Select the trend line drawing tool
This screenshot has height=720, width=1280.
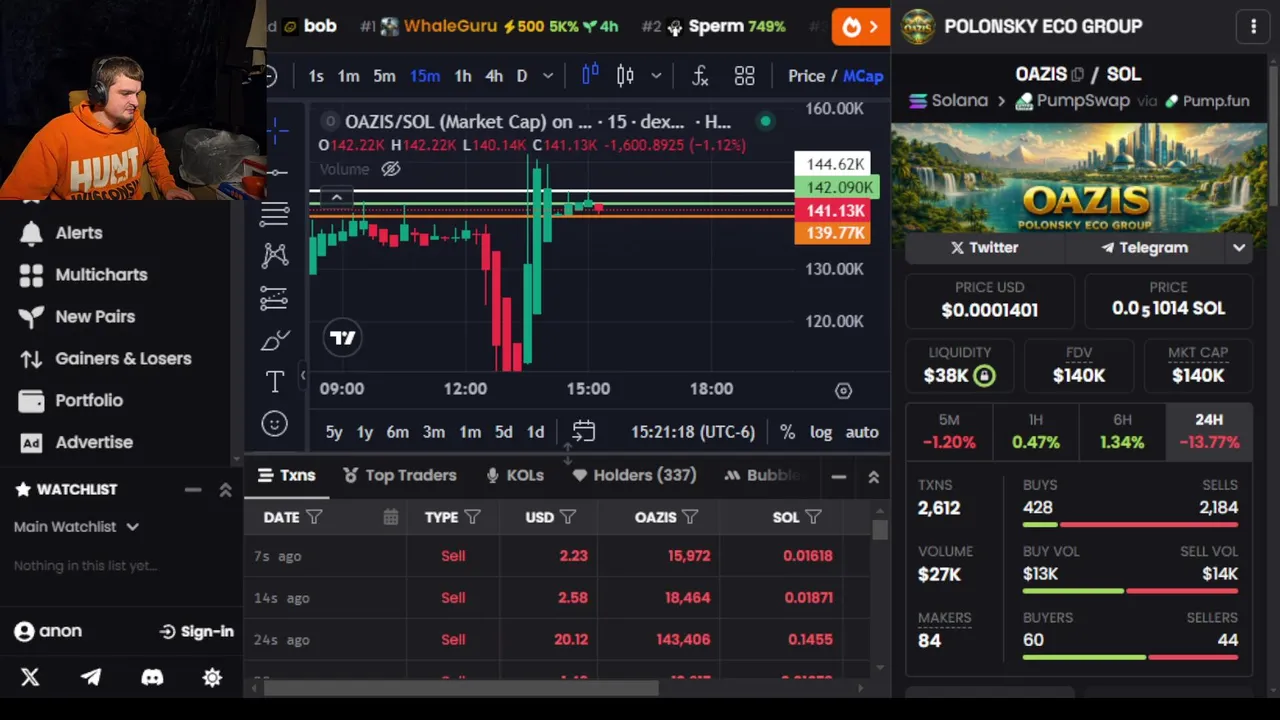click(x=275, y=172)
